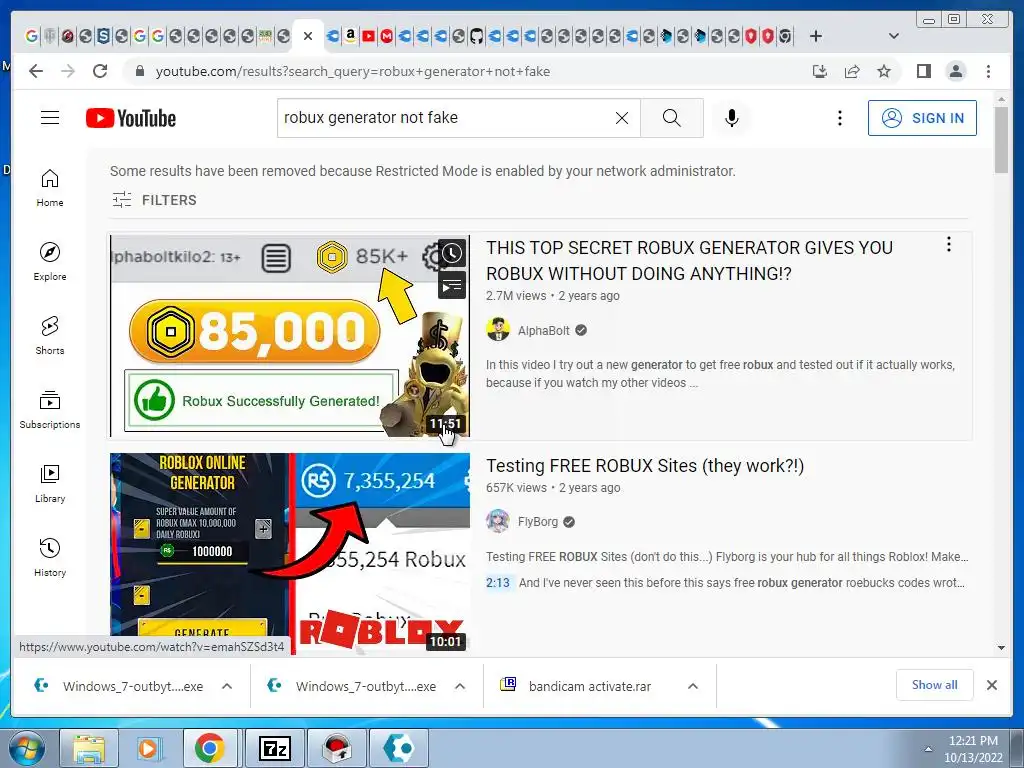Click Add to queue icon on first thumbnail
Image resolution: width=1024 pixels, height=768 pixels.
(x=452, y=285)
